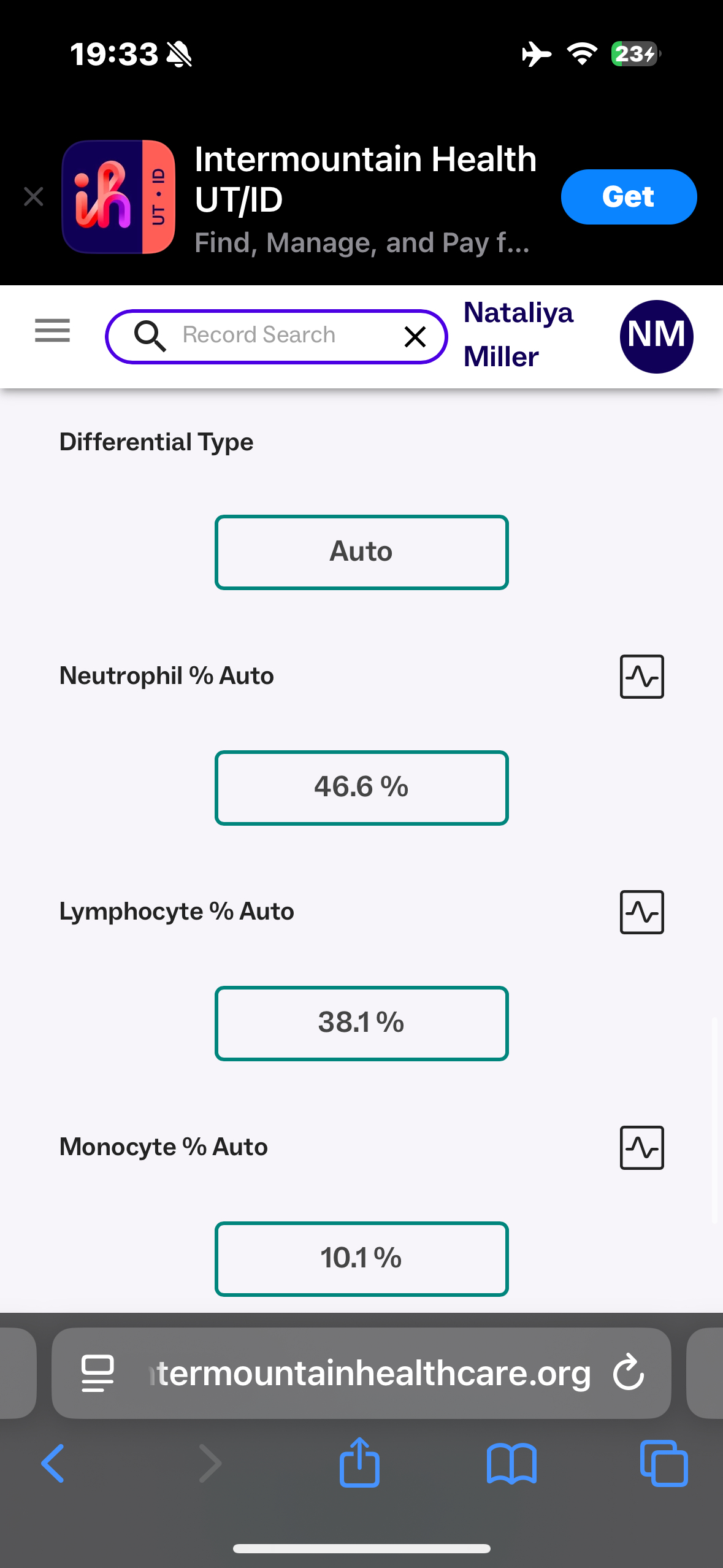This screenshot has height=1568, width=723.
Task: Go back to the previous page
Action: tap(53, 1463)
